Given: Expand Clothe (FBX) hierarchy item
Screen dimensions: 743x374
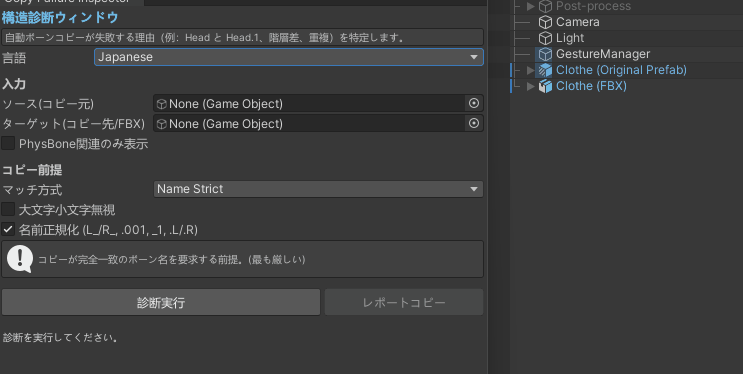Looking at the screenshot, I should pyautogui.click(x=530, y=86).
